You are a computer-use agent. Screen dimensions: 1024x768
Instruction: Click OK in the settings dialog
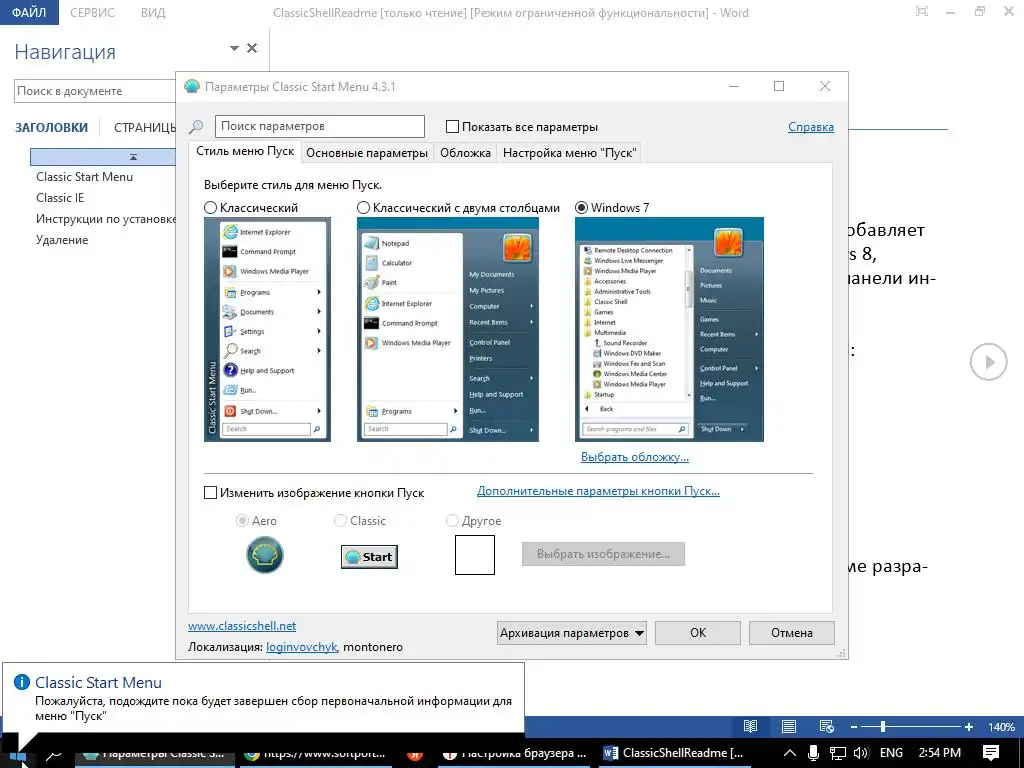click(697, 633)
